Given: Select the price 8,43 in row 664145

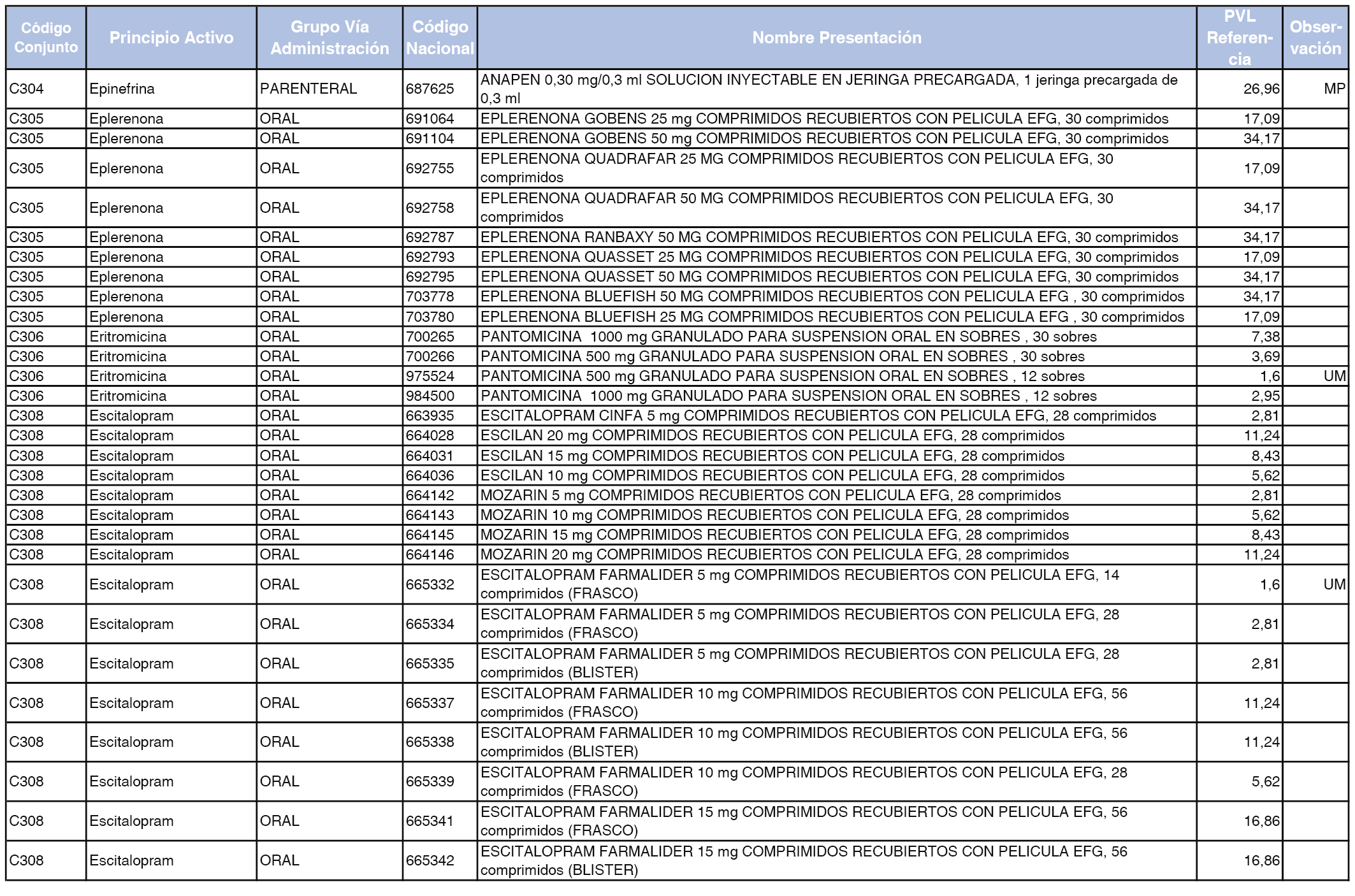Looking at the screenshot, I should click(x=1240, y=535).
